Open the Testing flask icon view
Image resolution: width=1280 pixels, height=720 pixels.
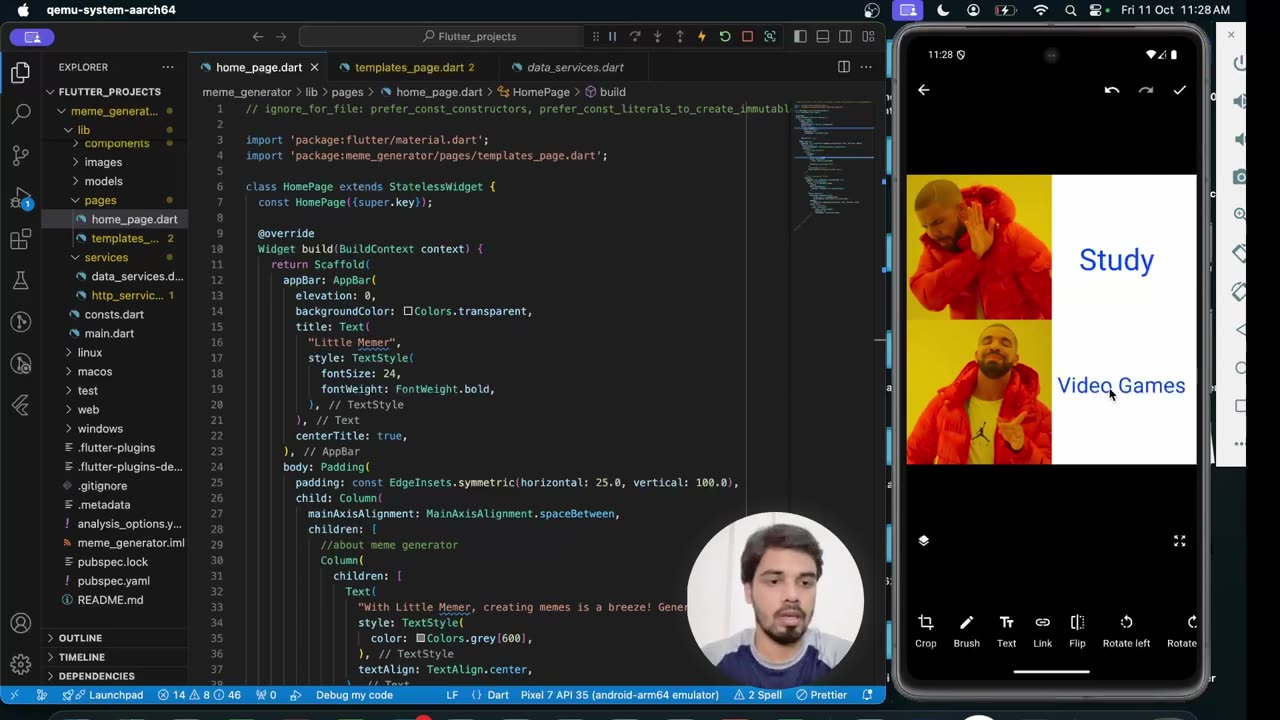(x=20, y=280)
